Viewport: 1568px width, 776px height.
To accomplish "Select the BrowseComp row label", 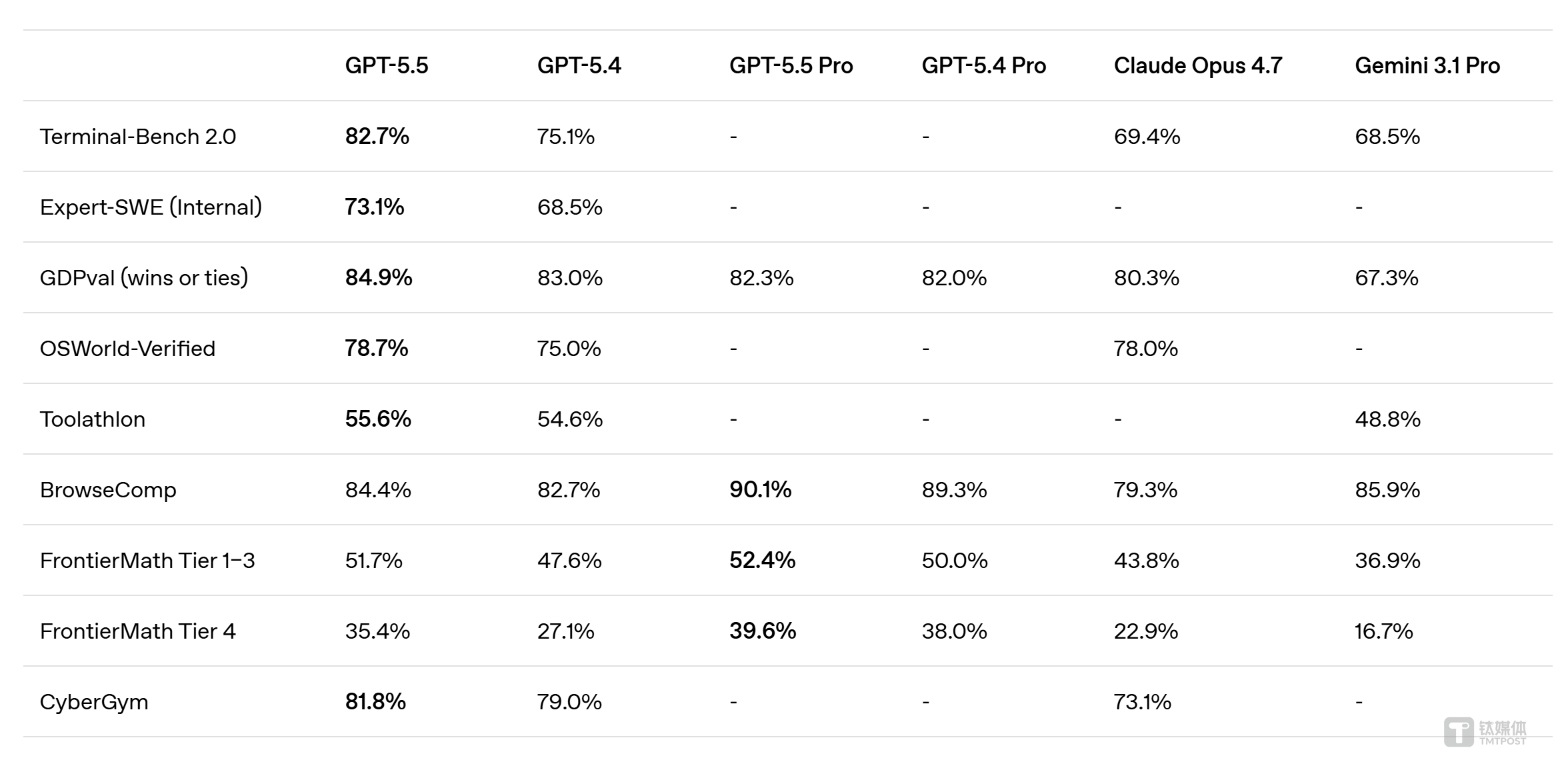I will 108,490.
